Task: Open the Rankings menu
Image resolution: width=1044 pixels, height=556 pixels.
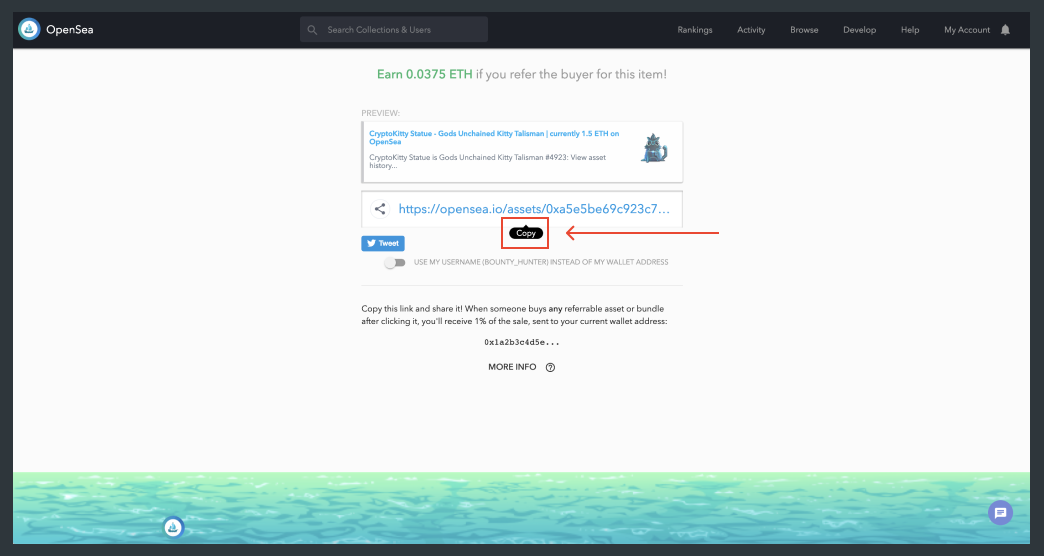Action: (x=694, y=30)
